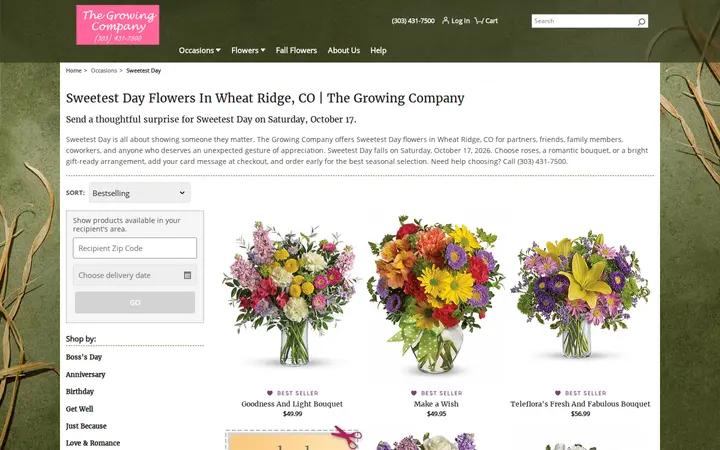720x450 pixels.
Task: Click the GO button
Action: (x=135, y=303)
